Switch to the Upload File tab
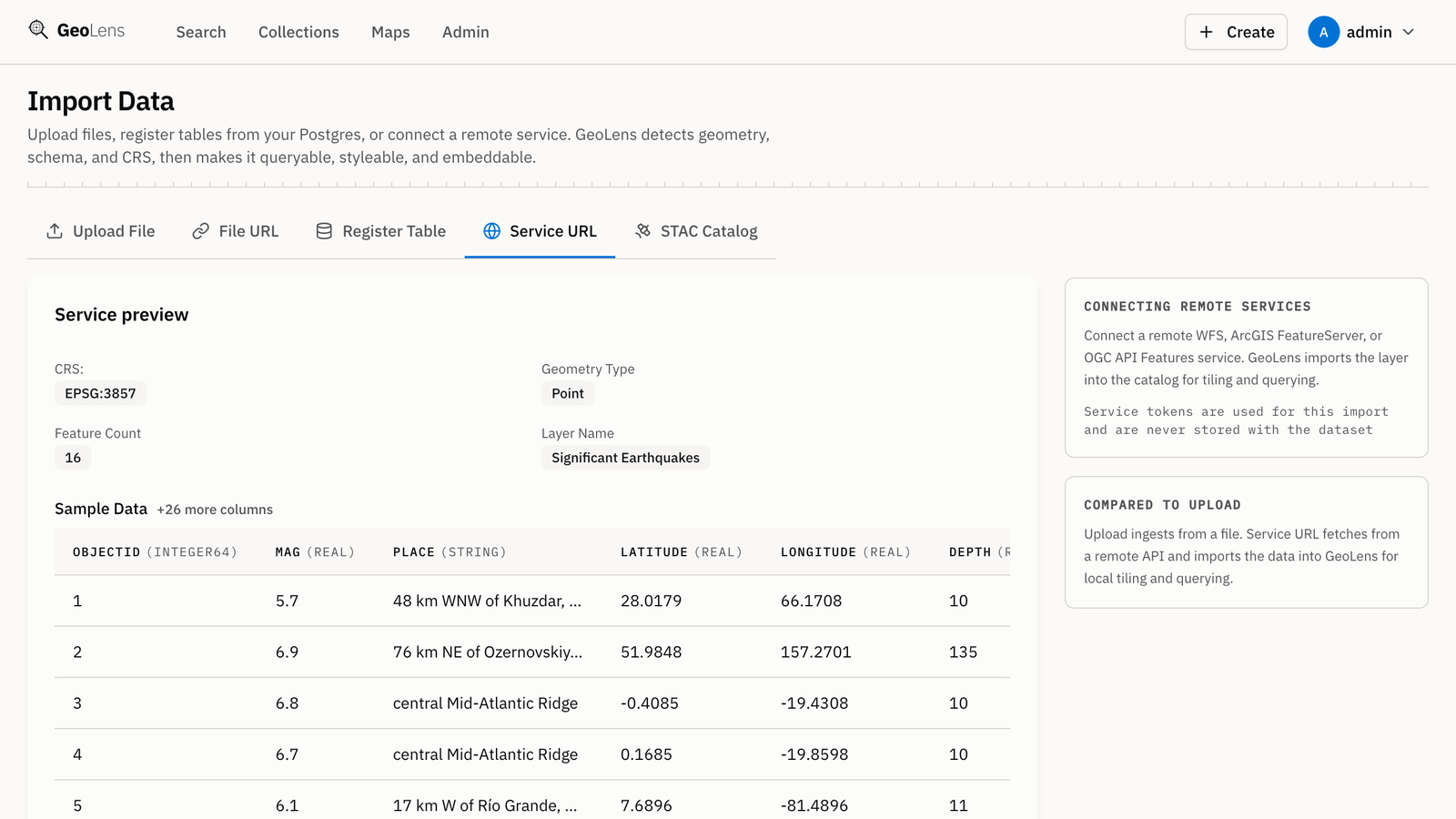Screen dimensions: 1456x819 point(100,231)
